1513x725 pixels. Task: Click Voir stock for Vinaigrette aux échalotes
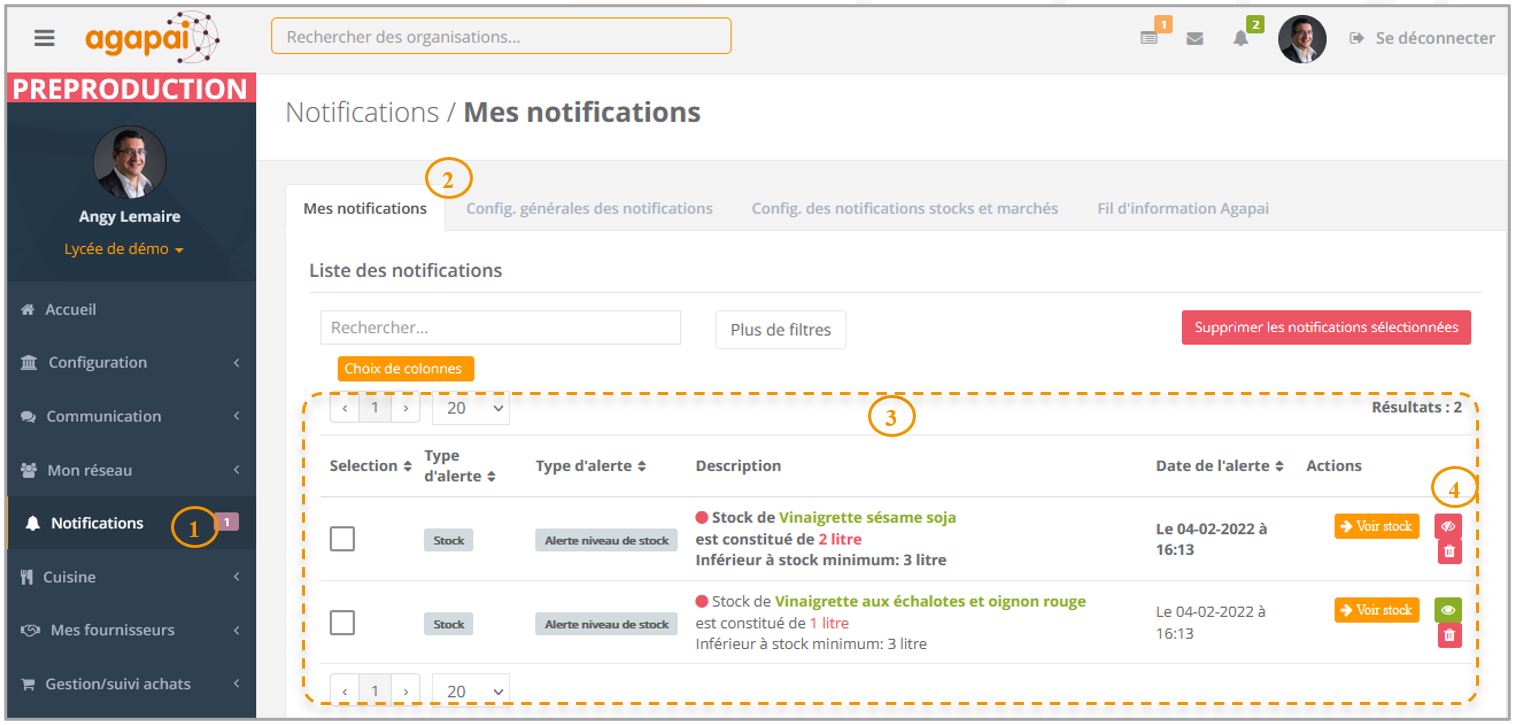coord(1377,610)
